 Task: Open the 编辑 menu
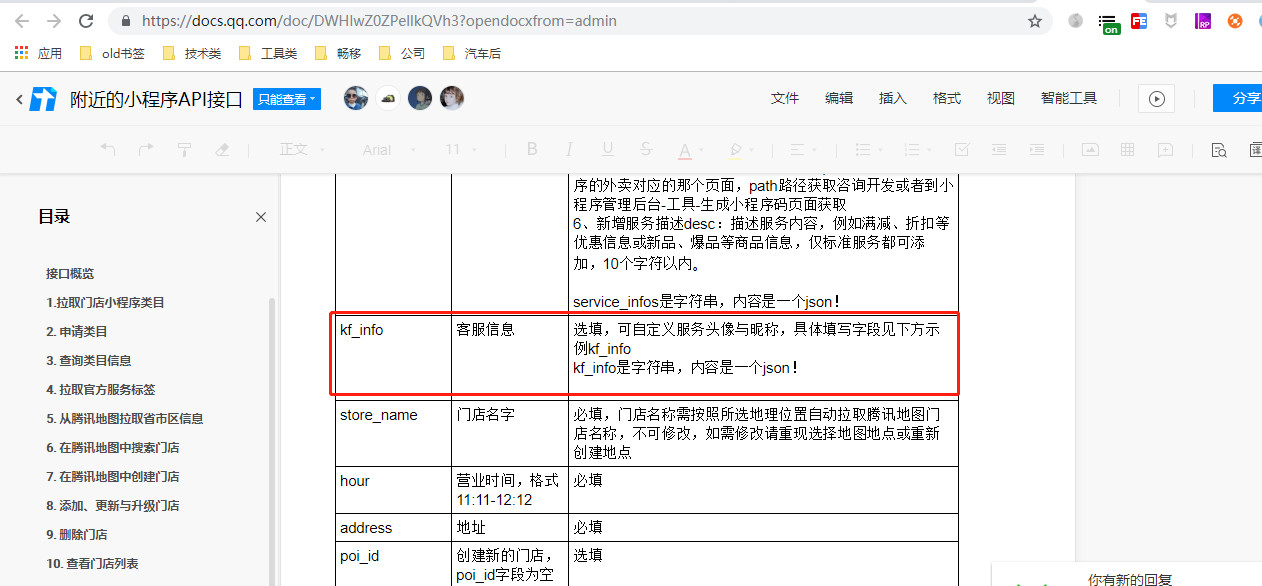click(839, 98)
